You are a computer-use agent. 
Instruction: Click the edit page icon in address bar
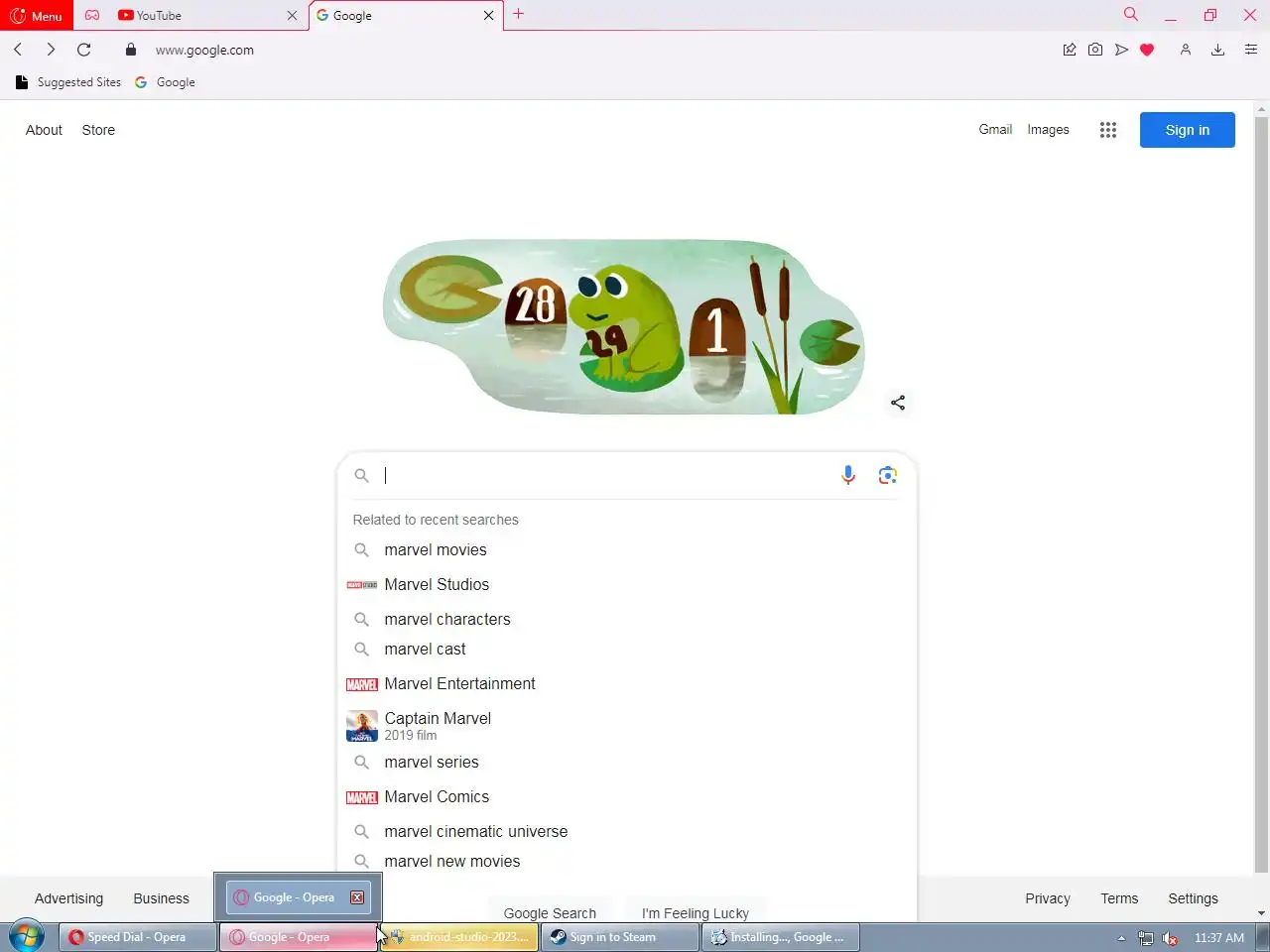coord(1070,50)
